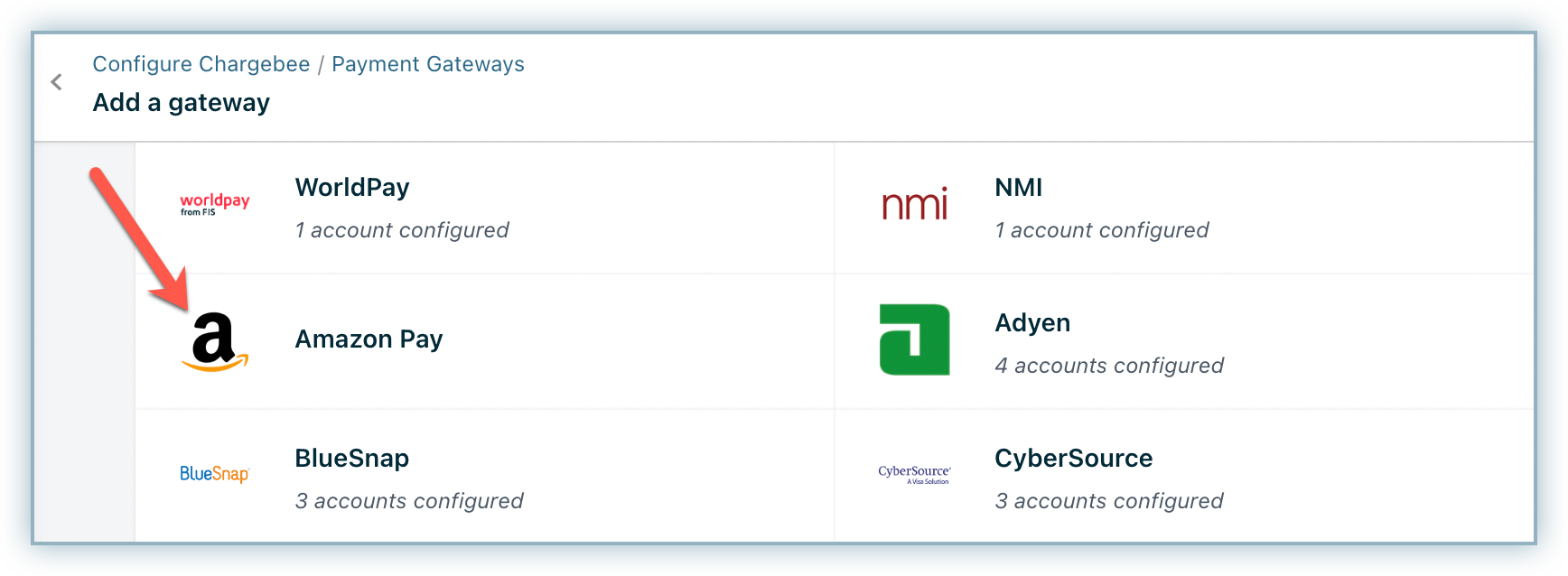1568x576 pixels.
Task: Click NMI's '1 account configured' text
Action: [1101, 230]
